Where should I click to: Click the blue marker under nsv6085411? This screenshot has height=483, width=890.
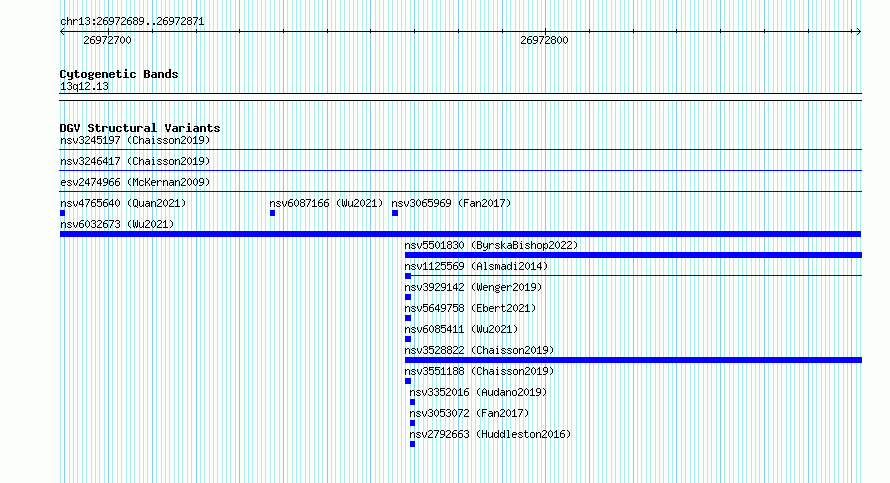[x=408, y=339]
